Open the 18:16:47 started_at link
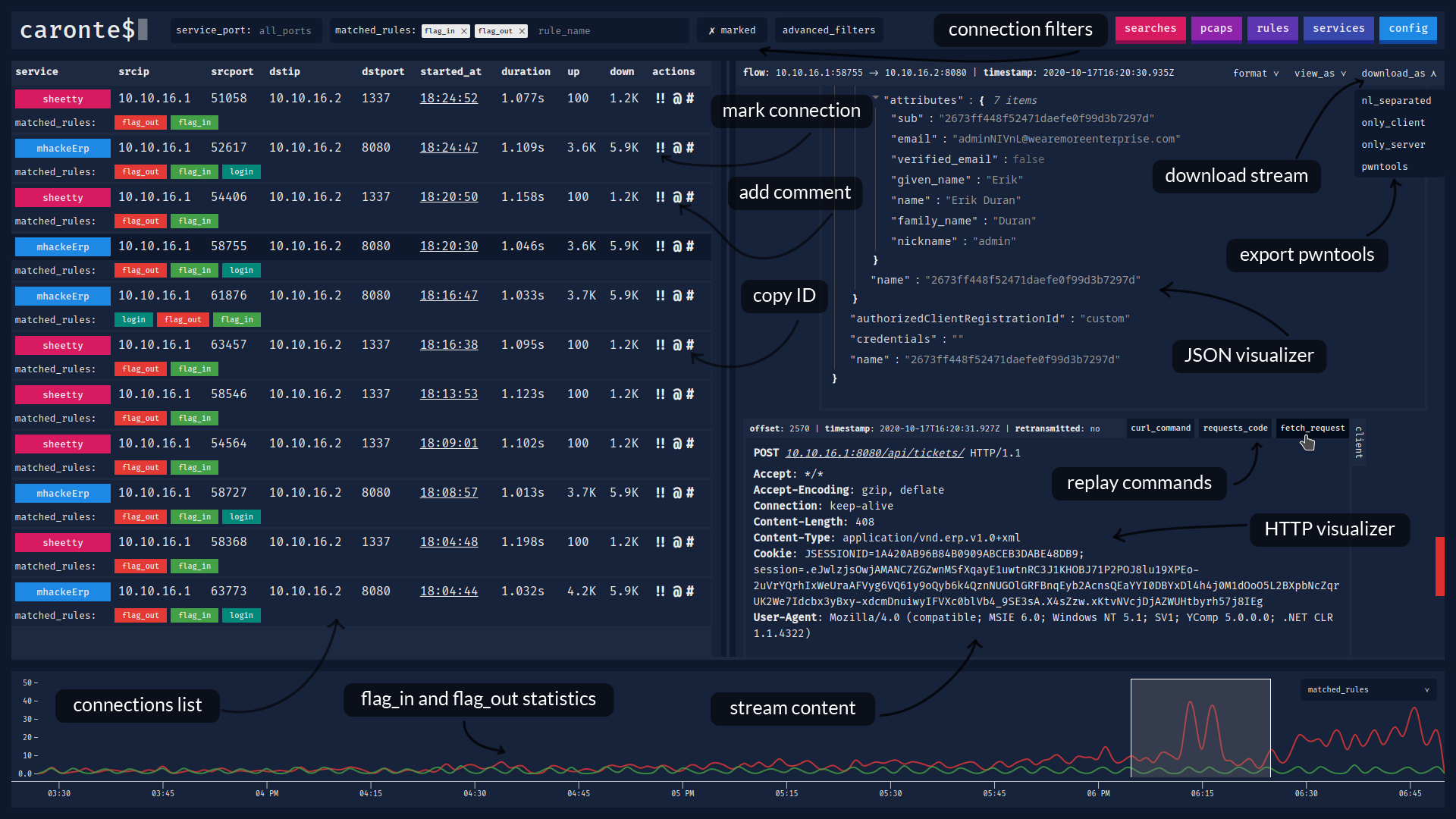 (449, 296)
